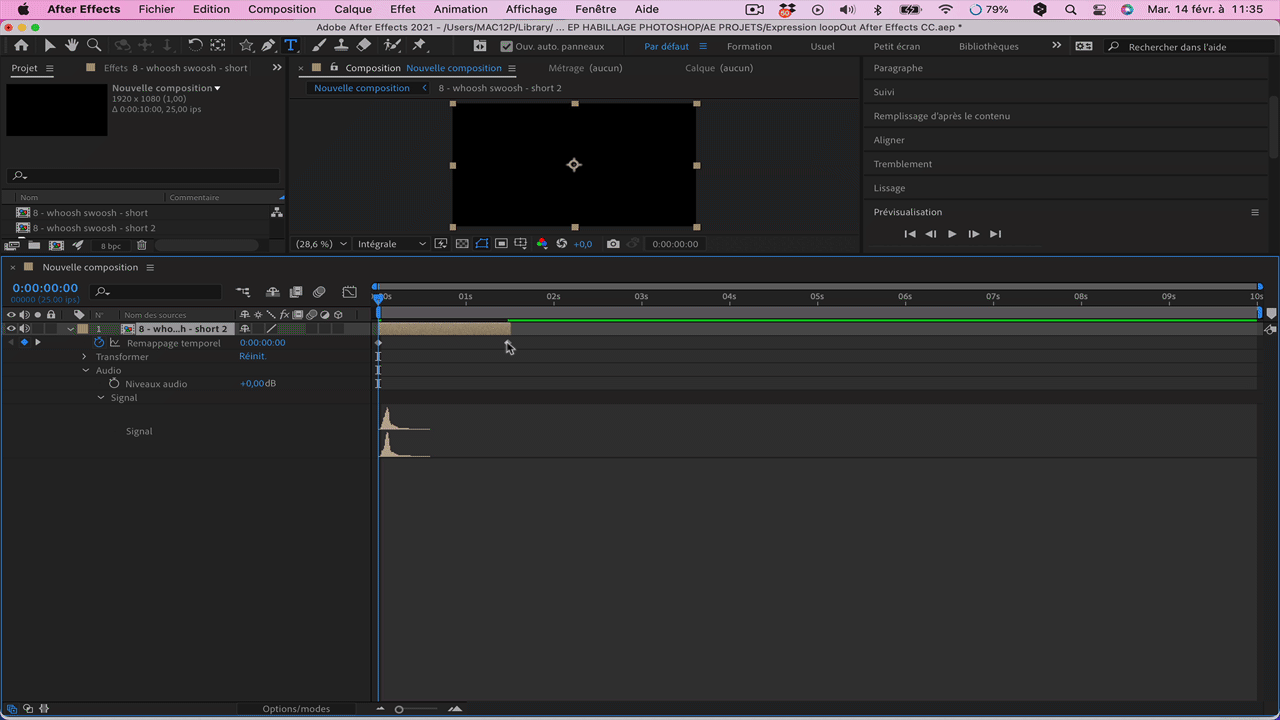Click the 'Réinit.' link for Transformer

(252, 356)
